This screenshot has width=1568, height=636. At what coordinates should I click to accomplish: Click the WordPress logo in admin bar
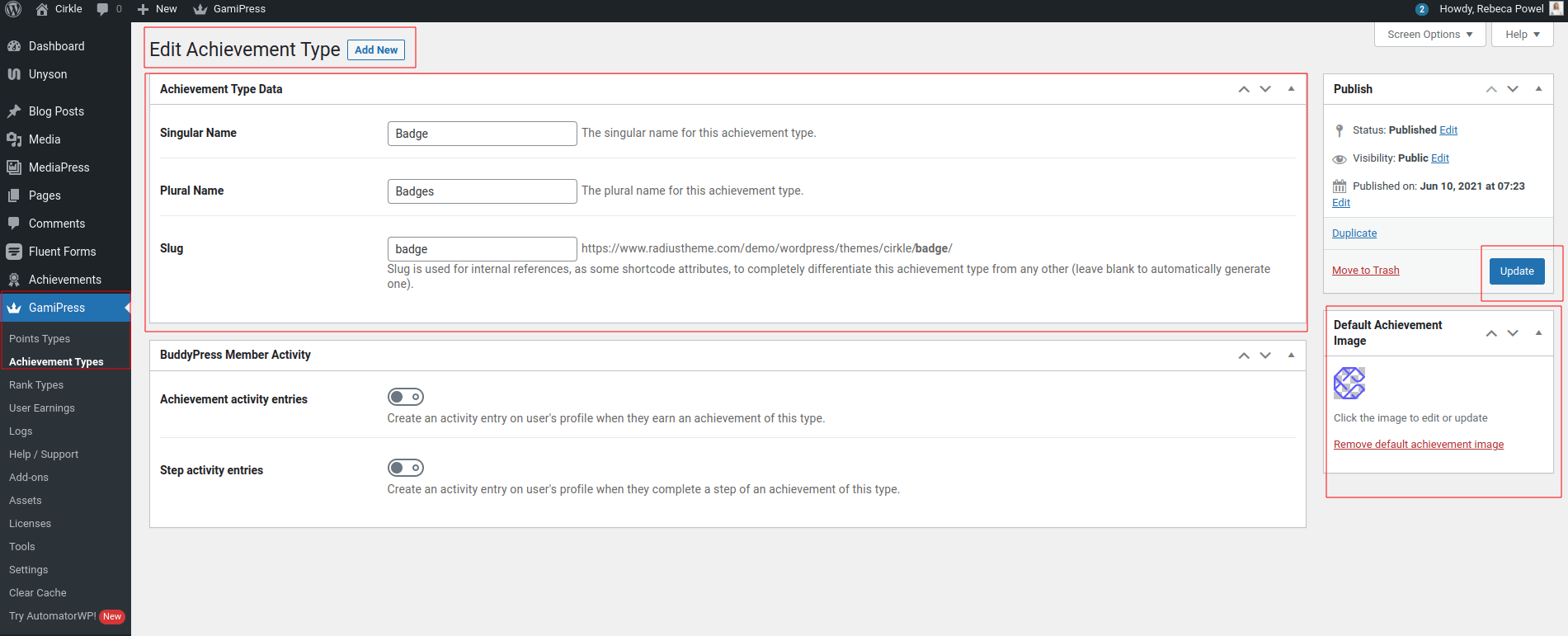coord(14,9)
